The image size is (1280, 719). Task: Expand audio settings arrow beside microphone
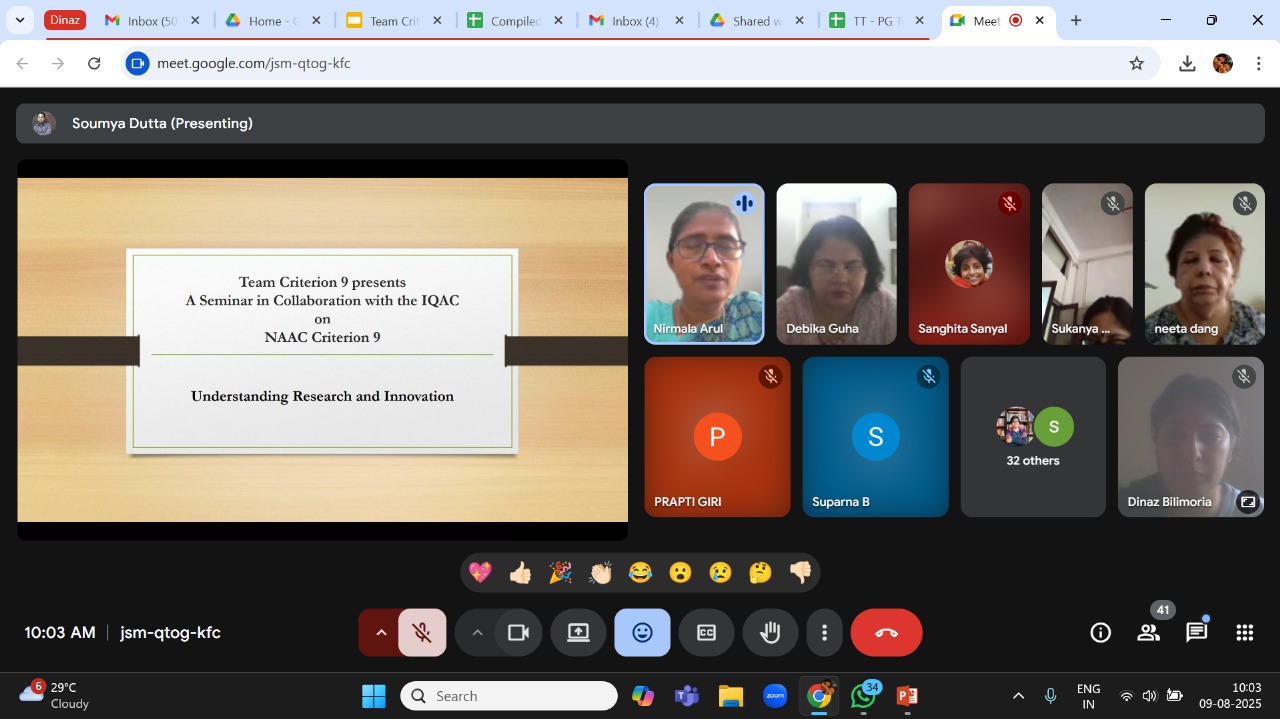380,633
